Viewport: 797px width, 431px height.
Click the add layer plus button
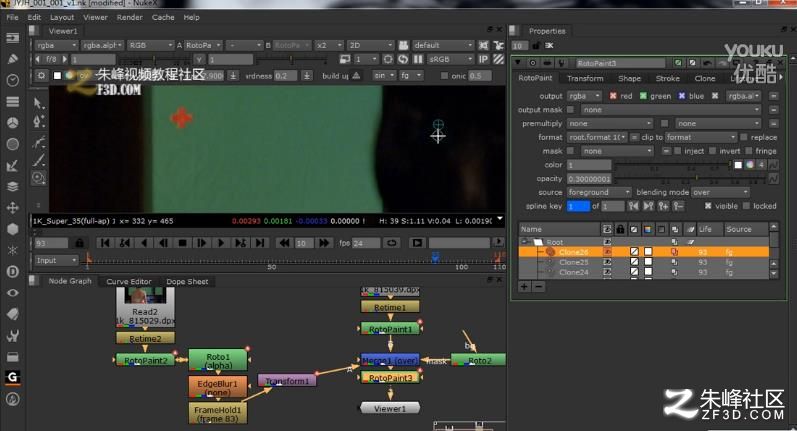pos(524,287)
